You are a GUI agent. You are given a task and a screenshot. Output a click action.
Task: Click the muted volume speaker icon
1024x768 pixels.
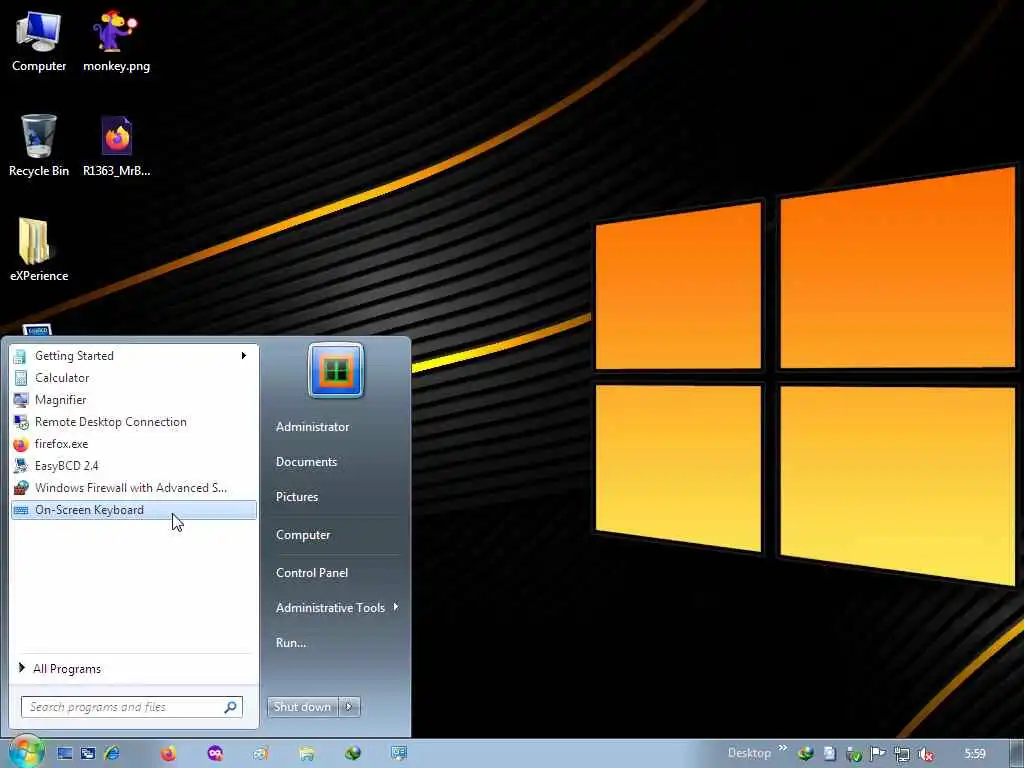pyautogui.click(x=925, y=754)
